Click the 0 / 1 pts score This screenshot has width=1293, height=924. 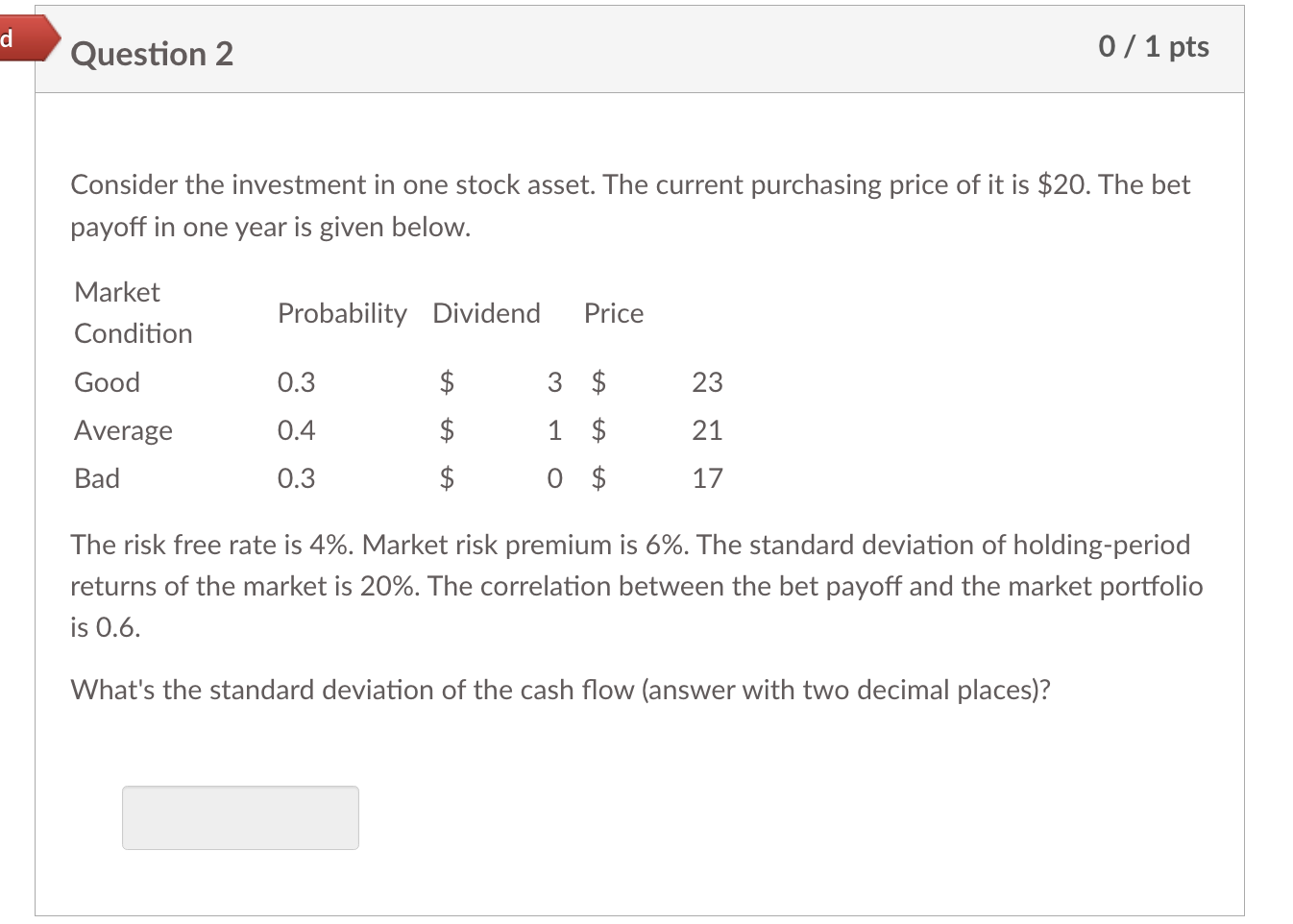point(1153,46)
